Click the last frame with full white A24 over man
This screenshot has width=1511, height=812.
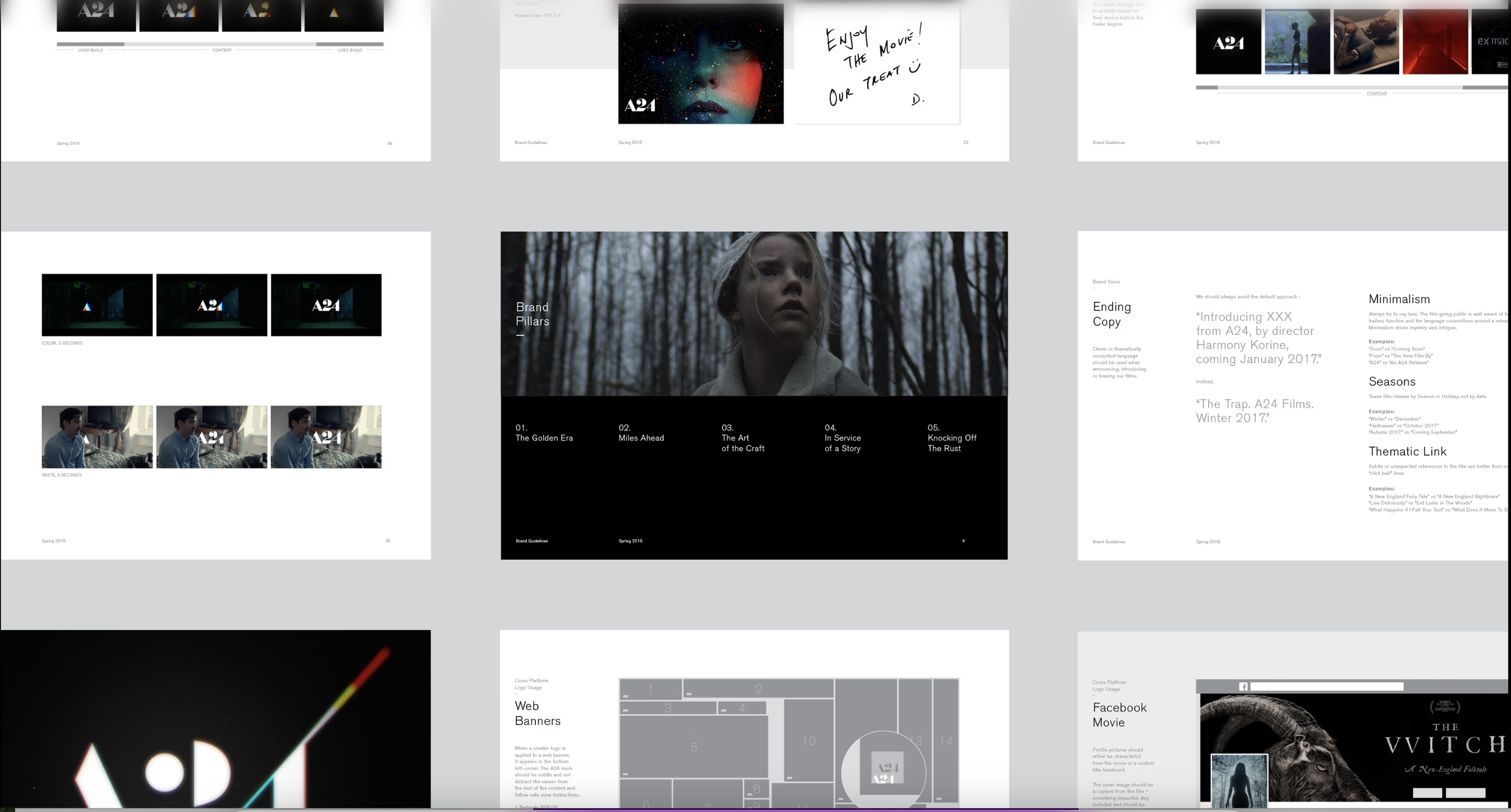point(326,437)
